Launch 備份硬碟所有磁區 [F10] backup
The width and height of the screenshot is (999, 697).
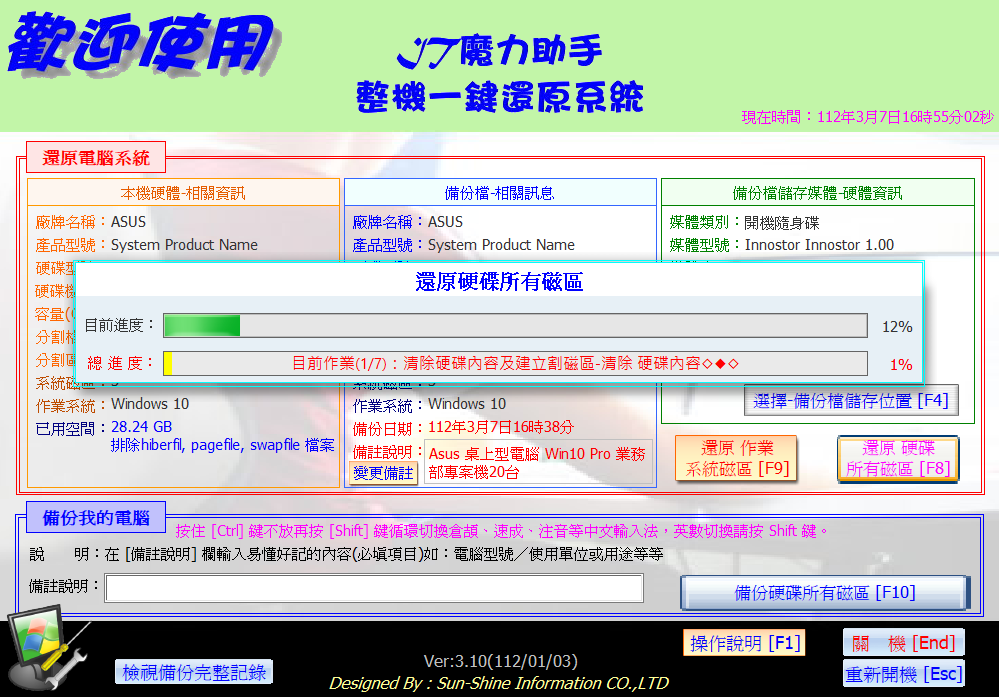point(824,593)
